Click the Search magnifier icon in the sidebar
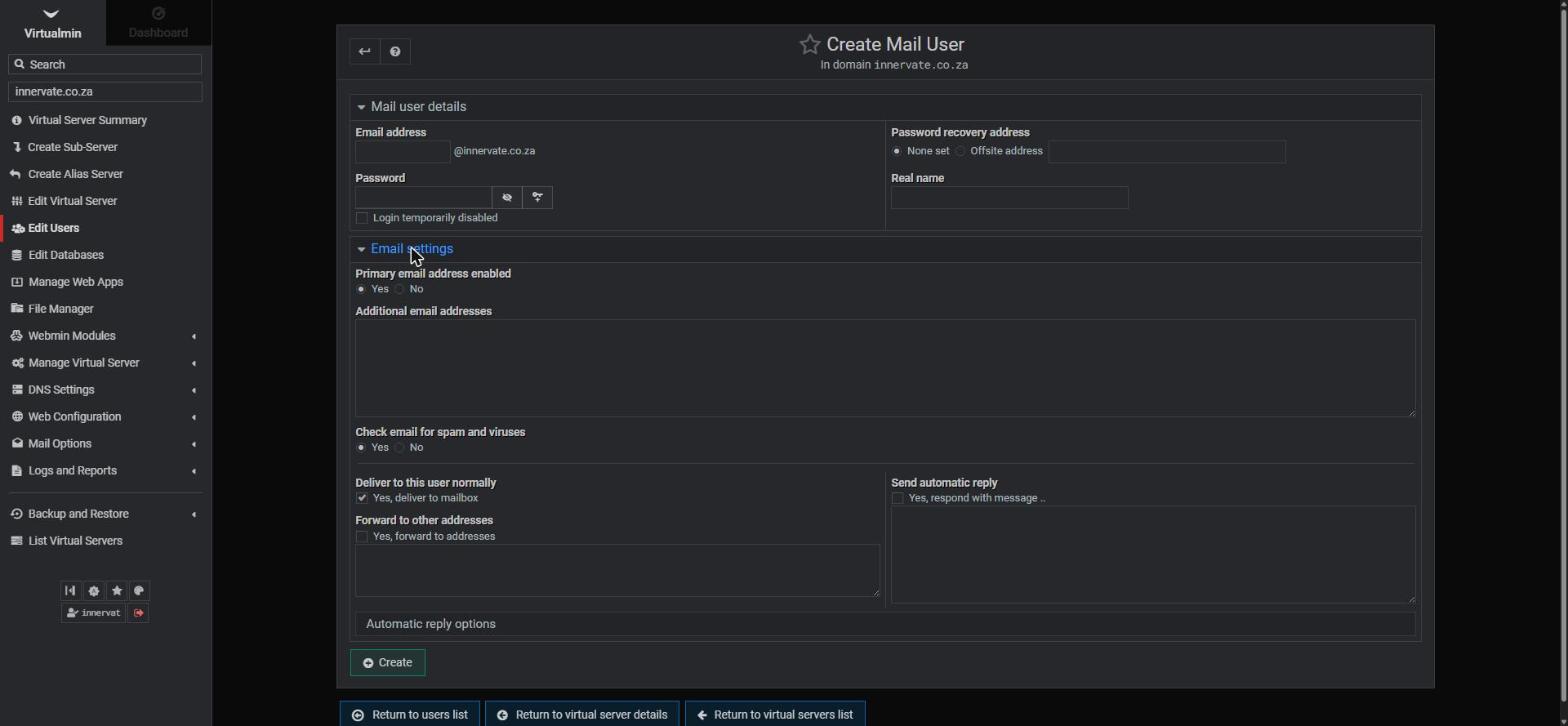 pos(19,64)
